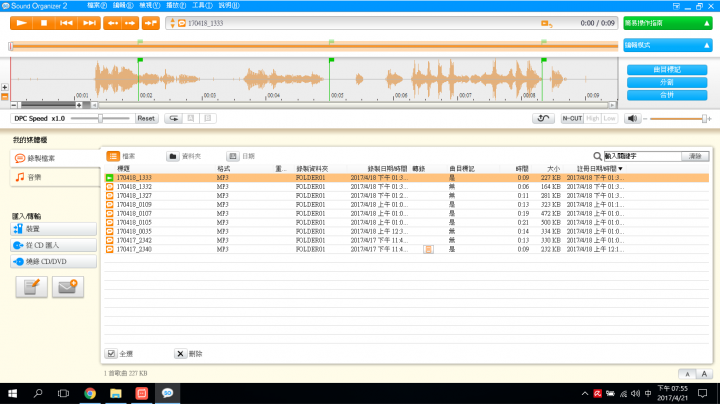Click the third green track mark flag near 00:08

click(544, 60)
